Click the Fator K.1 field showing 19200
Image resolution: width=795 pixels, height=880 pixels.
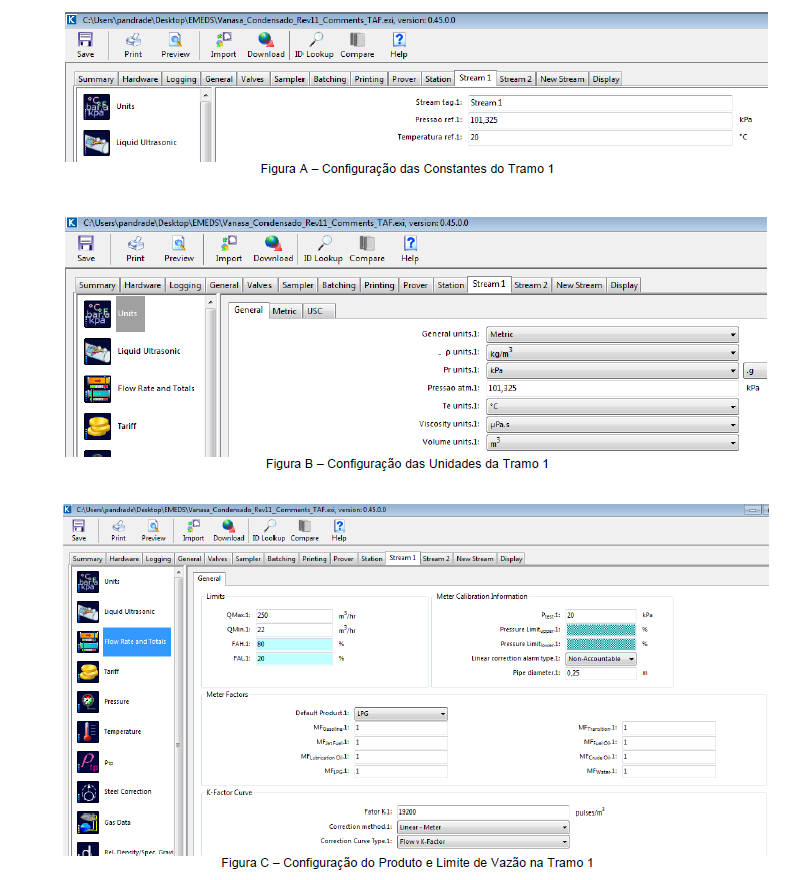point(483,813)
